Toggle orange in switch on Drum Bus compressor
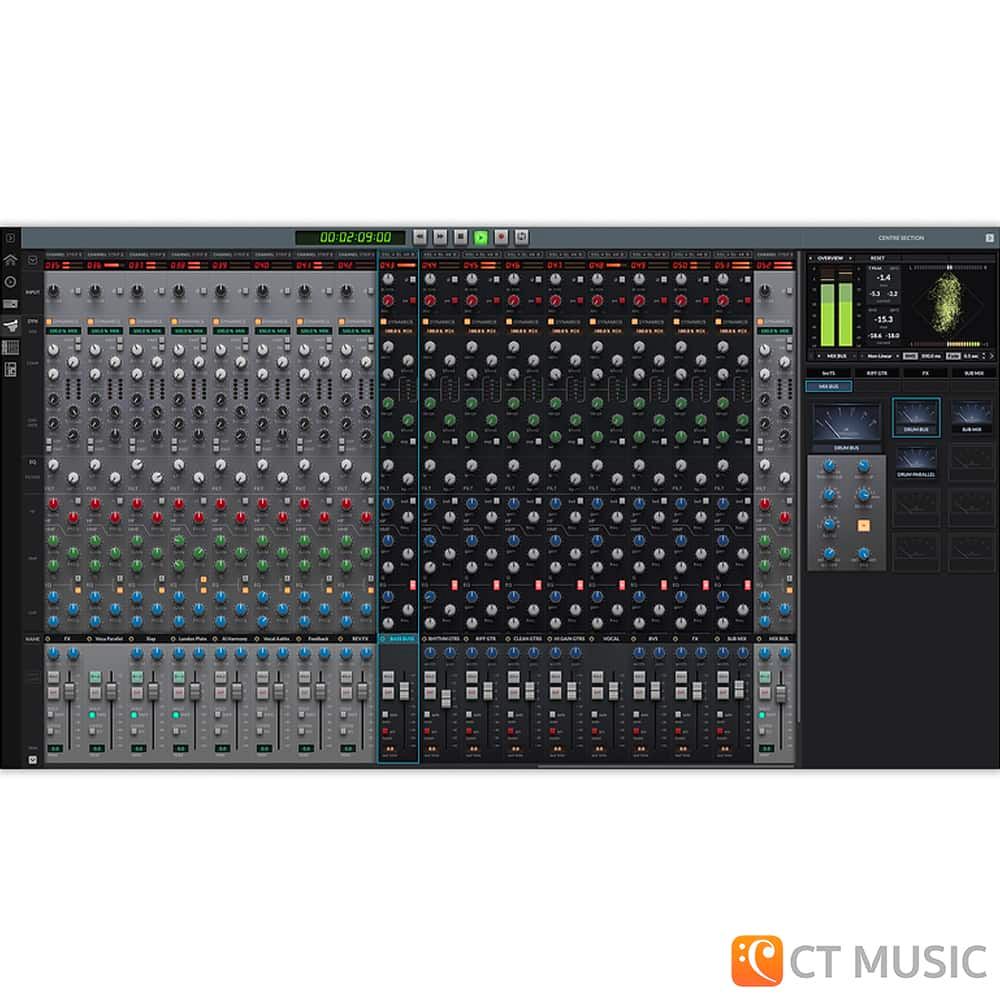Screen dimensions: 1000x1000 [x=862, y=525]
